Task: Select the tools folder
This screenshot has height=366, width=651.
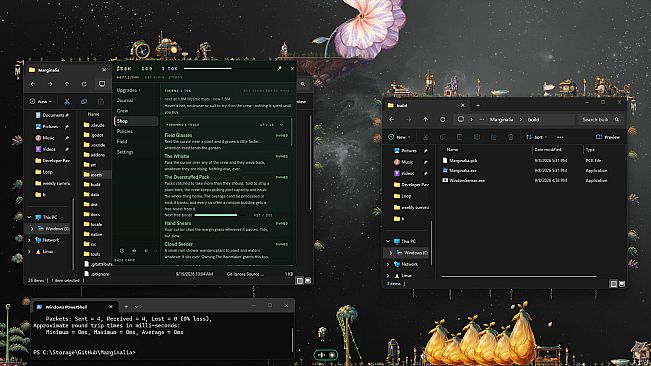Action: (92, 254)
